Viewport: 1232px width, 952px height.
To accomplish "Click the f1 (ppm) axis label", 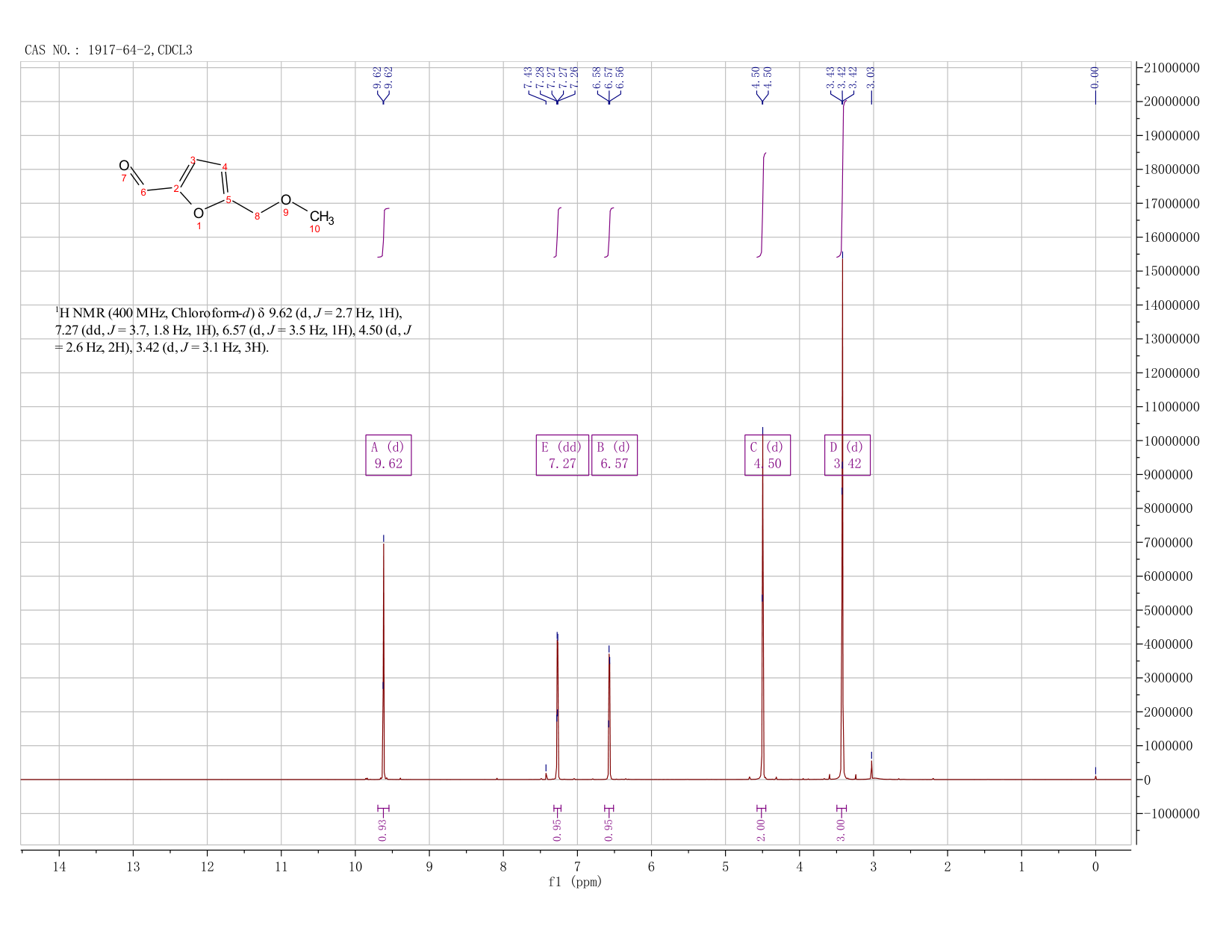I will coord(575,882).
